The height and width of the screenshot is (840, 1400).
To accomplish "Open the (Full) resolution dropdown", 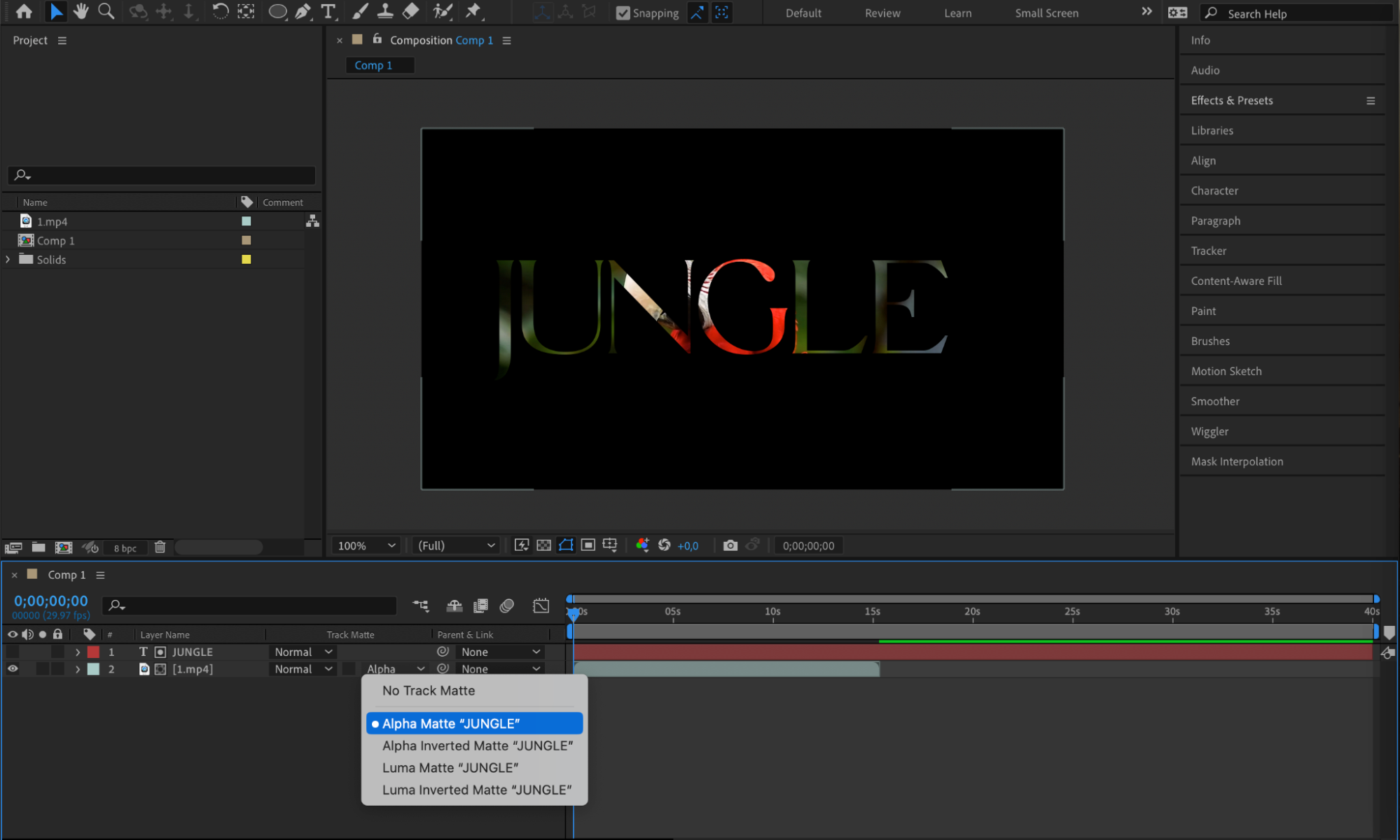I will [456, 545].
